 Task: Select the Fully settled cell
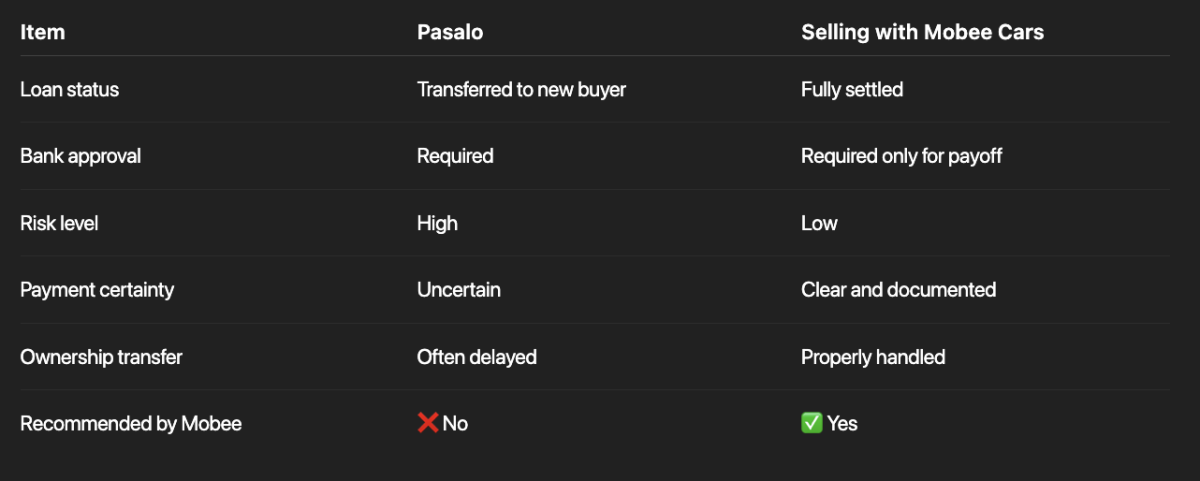[852, 90]
